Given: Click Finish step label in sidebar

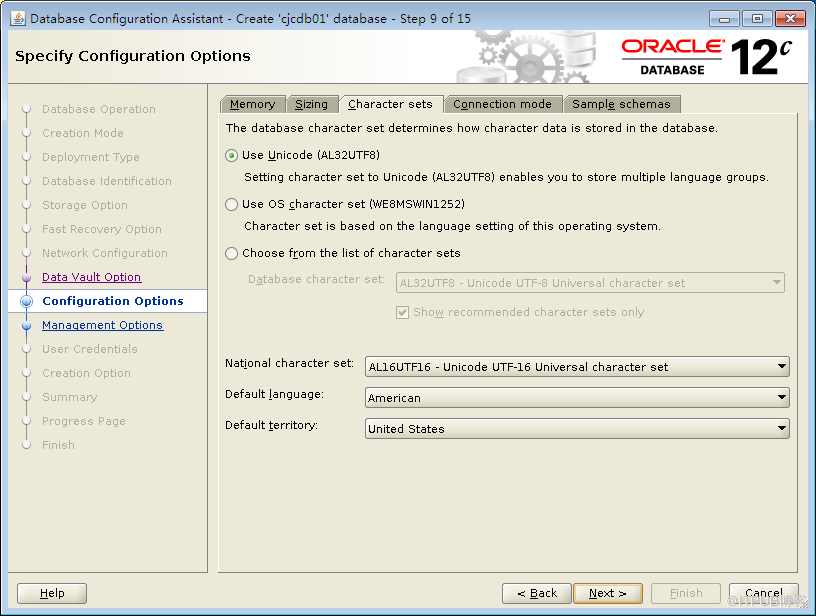Looking at the screenshot, I should click(x=58, y=445).
